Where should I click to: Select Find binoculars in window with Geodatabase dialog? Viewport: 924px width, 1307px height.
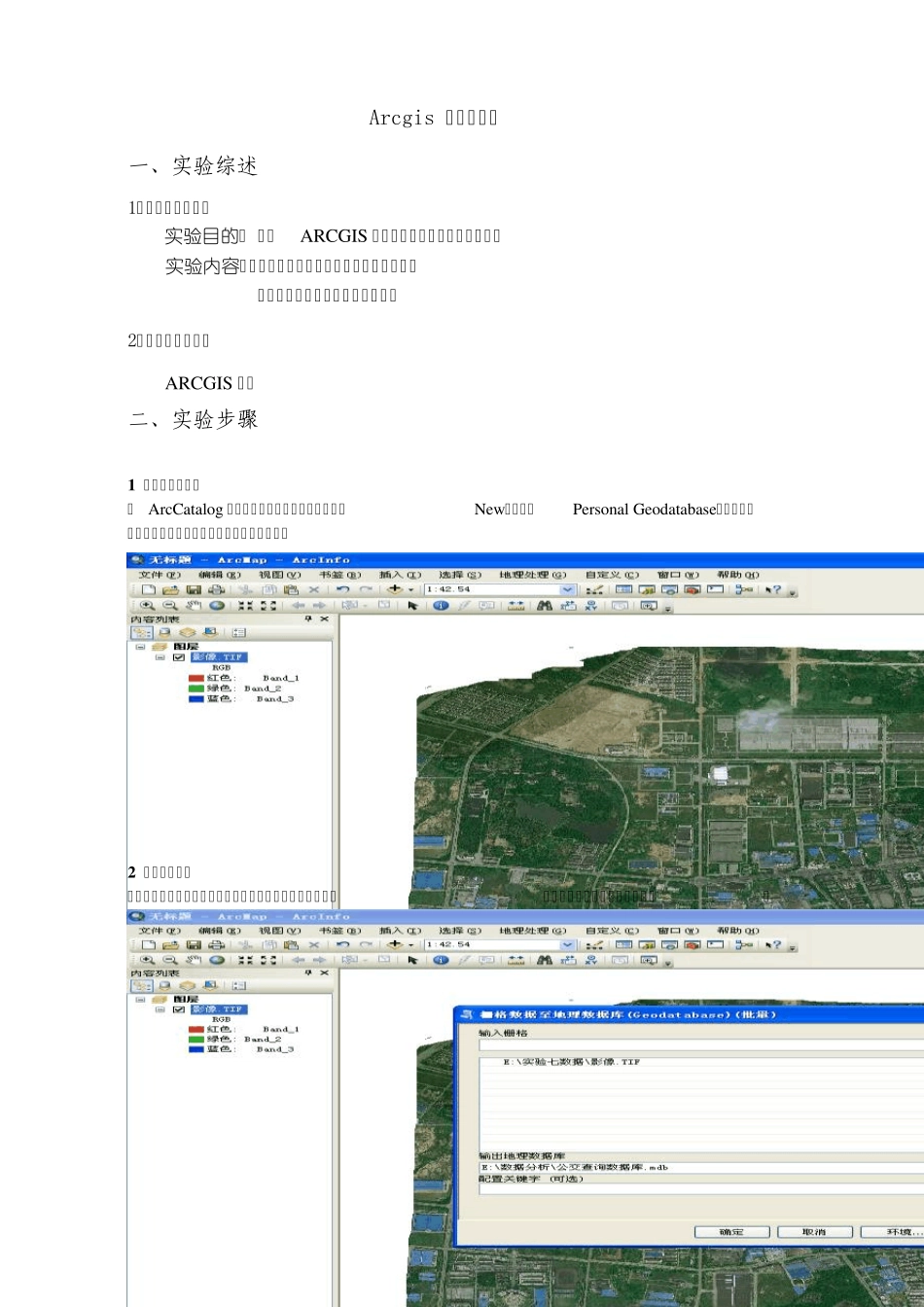tap(544, 960)
